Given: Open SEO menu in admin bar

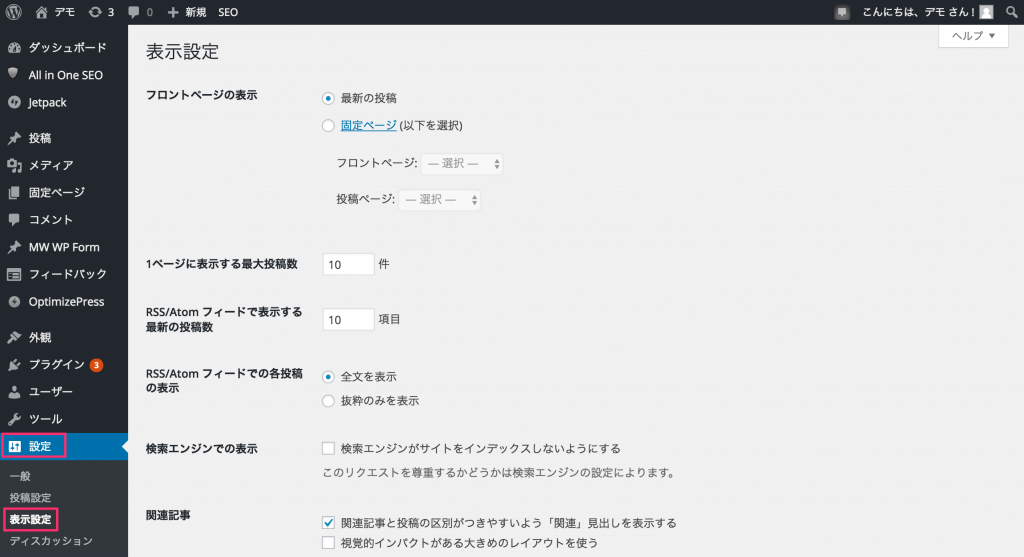Looking at the screenshot, I should tap(228, 12).
